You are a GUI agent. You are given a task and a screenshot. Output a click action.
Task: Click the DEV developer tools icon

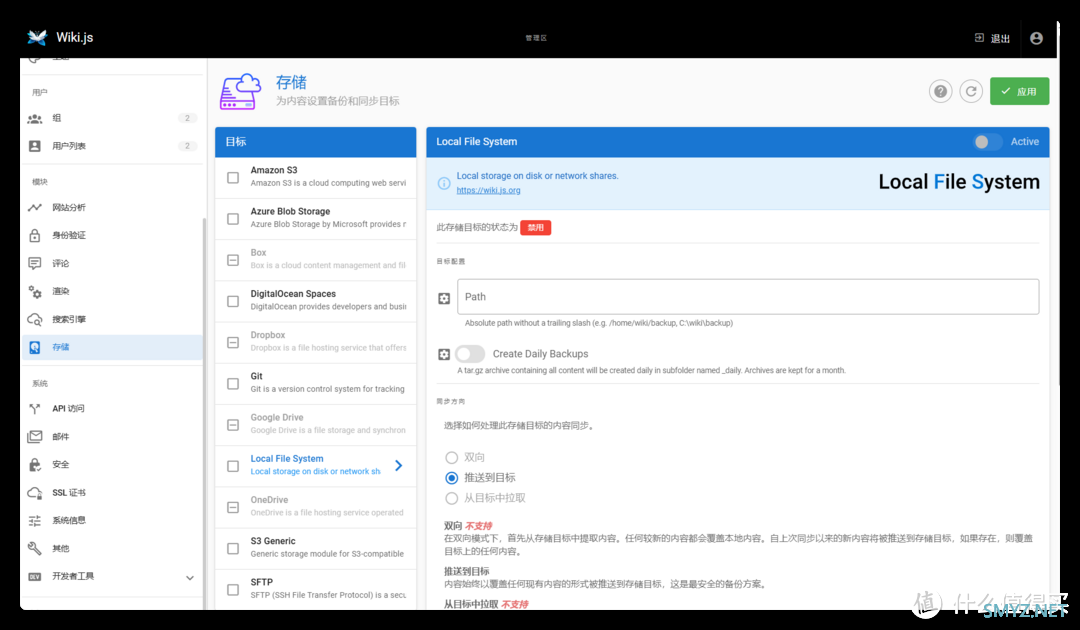click(x=34, y=576)
